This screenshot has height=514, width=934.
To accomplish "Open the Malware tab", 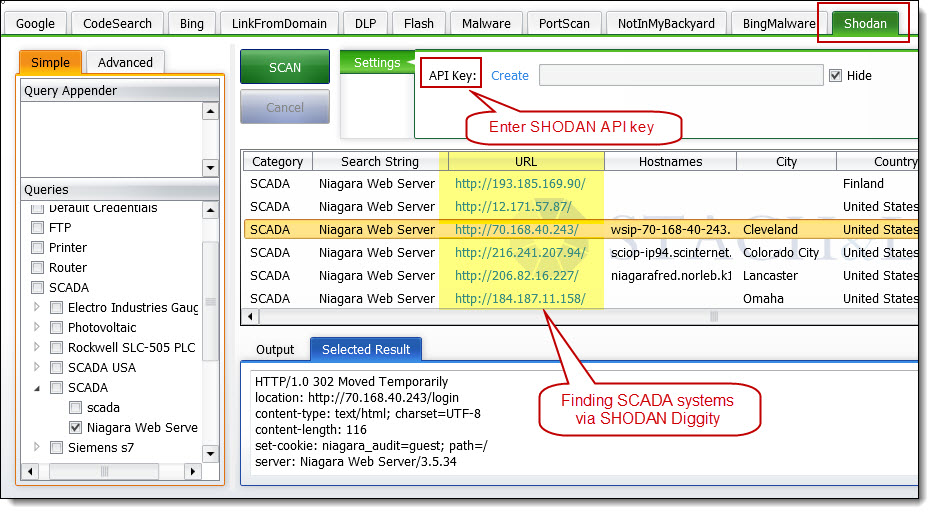I will 486,24.
